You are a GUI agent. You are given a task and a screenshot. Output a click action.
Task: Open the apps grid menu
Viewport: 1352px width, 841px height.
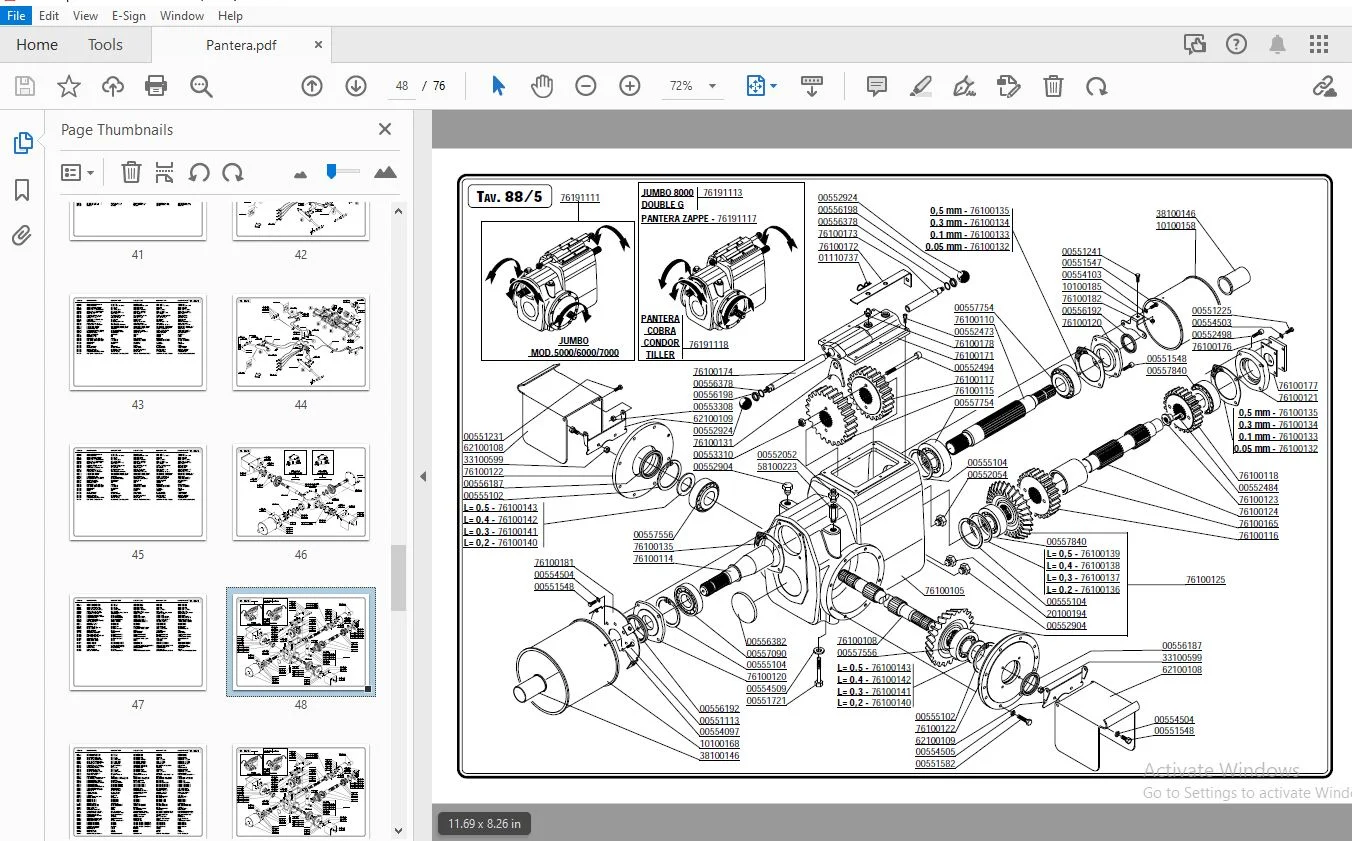click(1319, 44)
